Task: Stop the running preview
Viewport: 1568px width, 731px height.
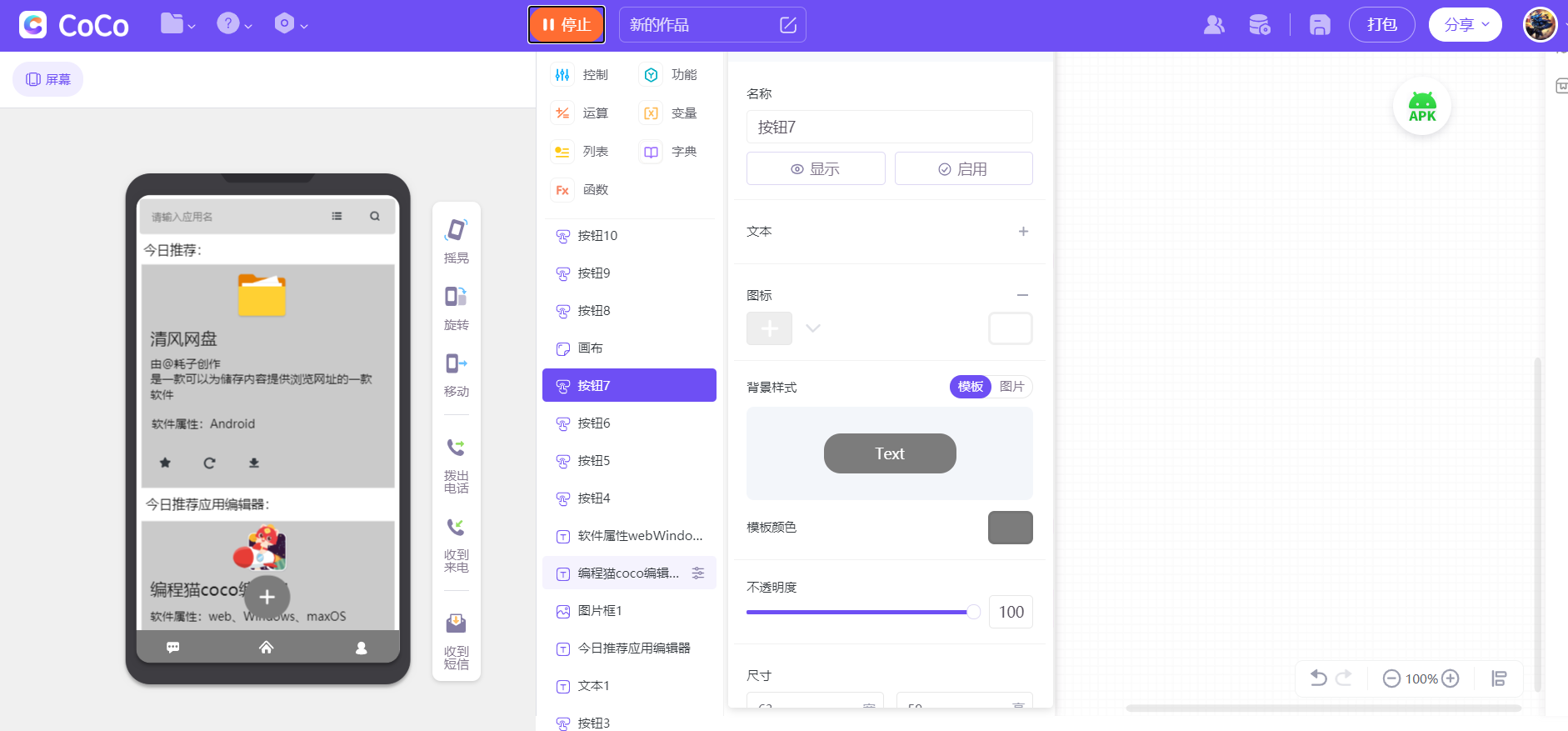Action: tap(567, 25)
